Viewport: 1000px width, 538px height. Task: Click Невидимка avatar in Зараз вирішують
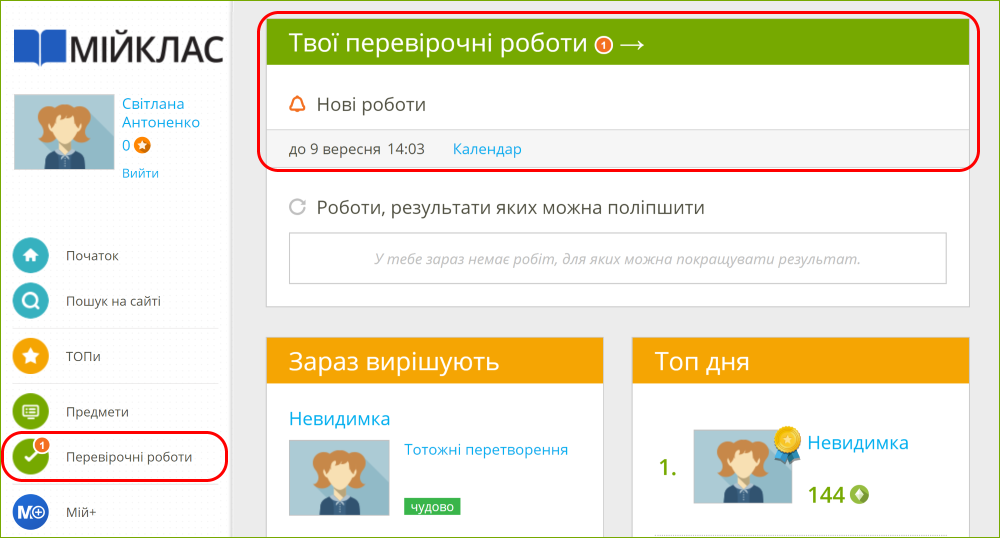[339, 477]
